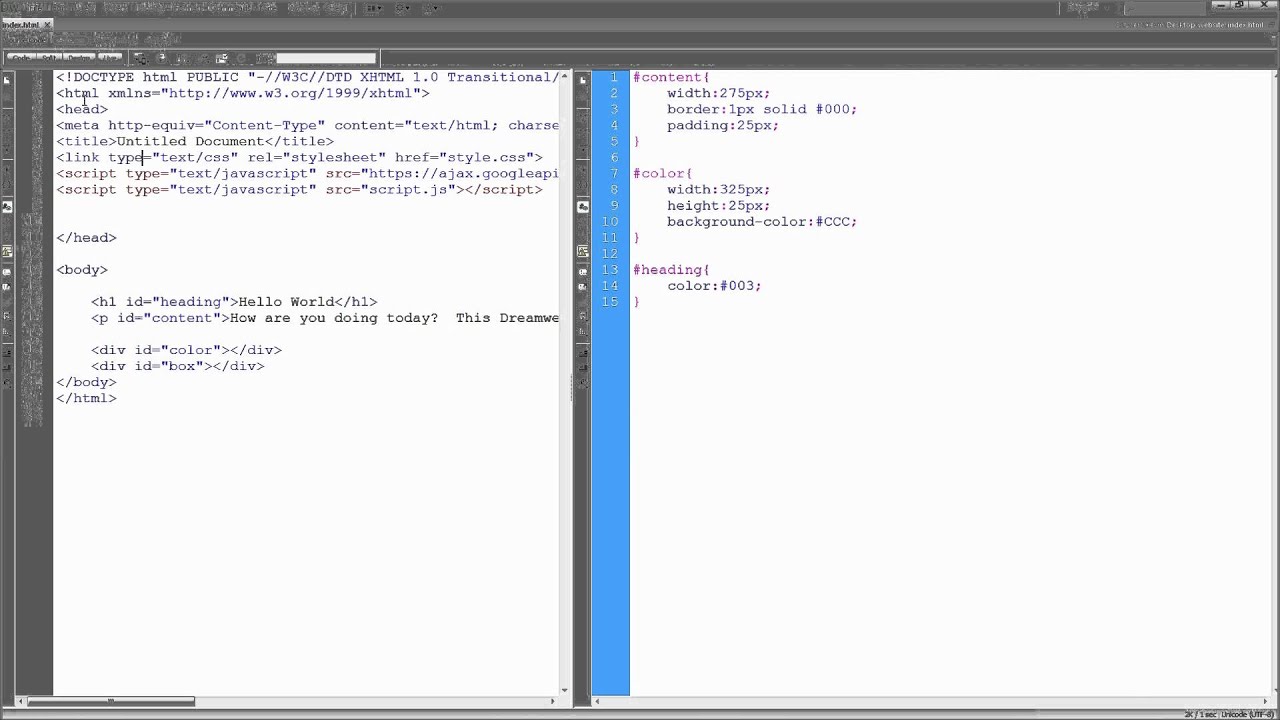Click the document Title input field
Image resolution: width=1280 pixels, height=720 pixels.
pos(325,58)
